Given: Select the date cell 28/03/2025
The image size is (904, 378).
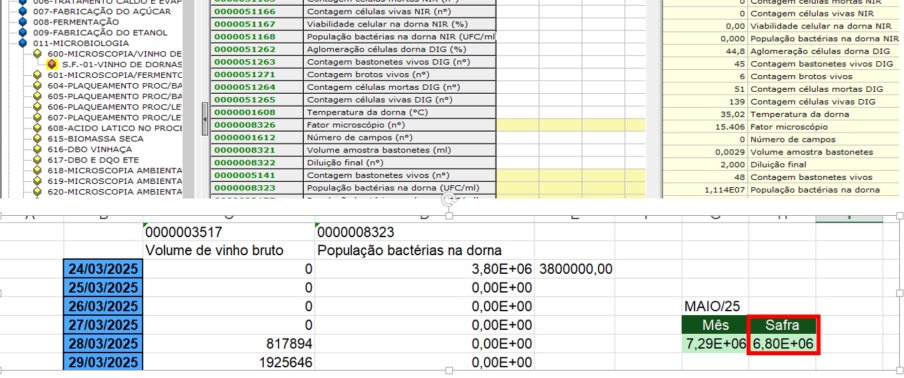Looking at the screenshot, I should pos(103,344).
